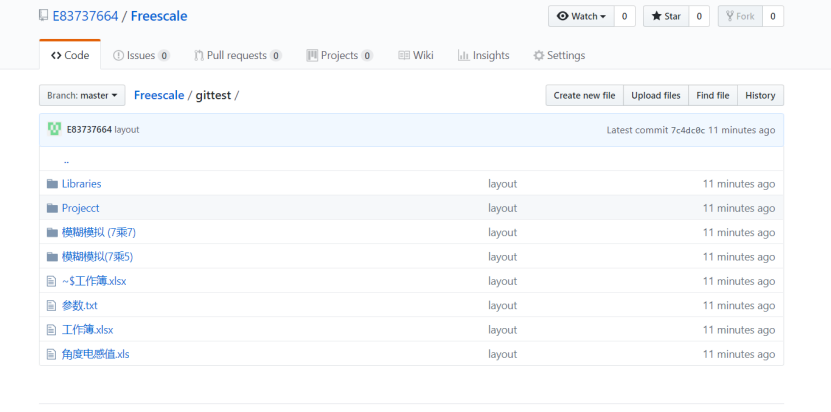Navigate to parent directory via '..'
This screenshot has width=831, height=412.
pos(66,160)
